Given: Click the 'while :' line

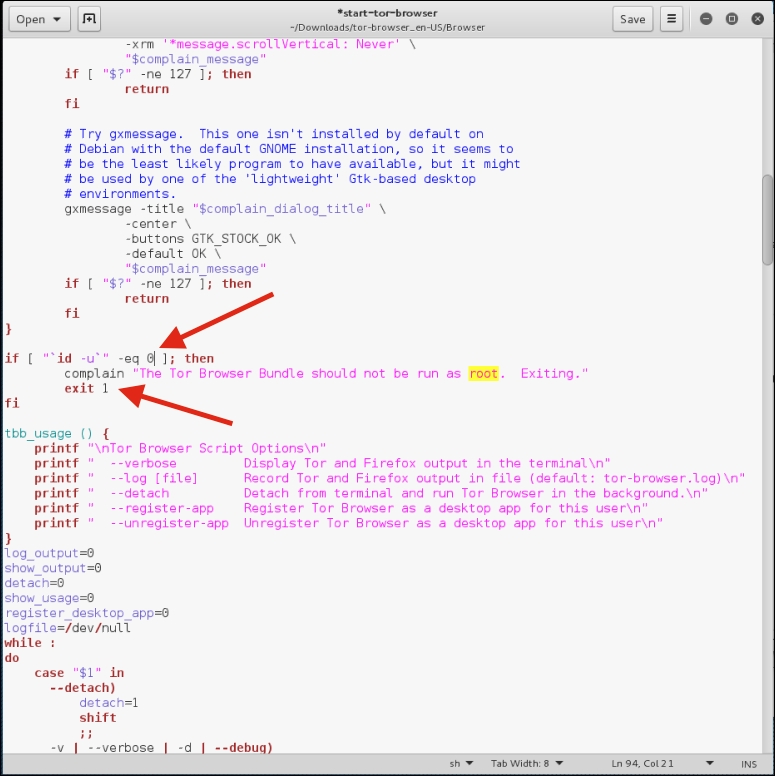Looking at the screenshot, I should [30, 643].
